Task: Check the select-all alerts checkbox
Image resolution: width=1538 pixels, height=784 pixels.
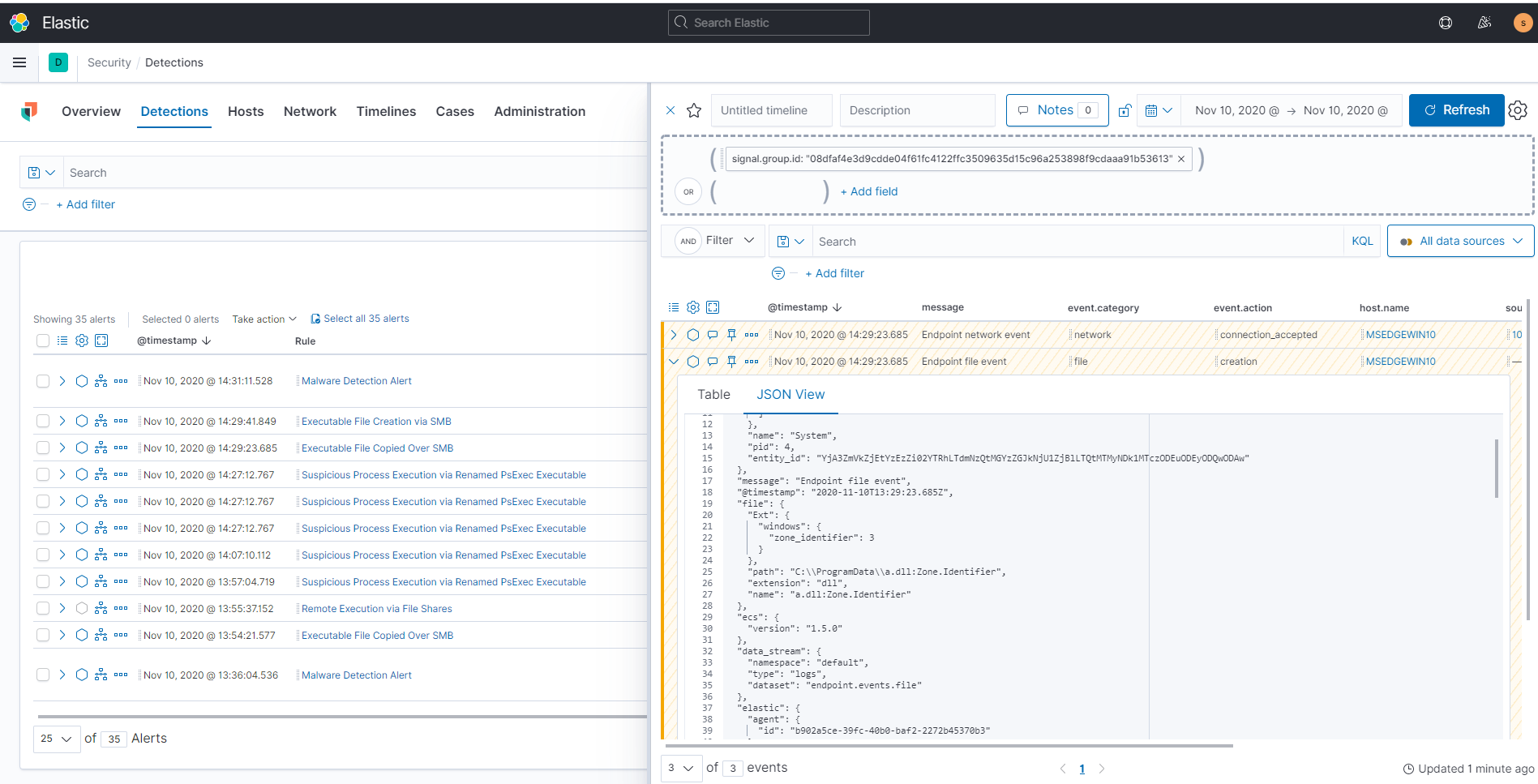Action: coord(43,341)
